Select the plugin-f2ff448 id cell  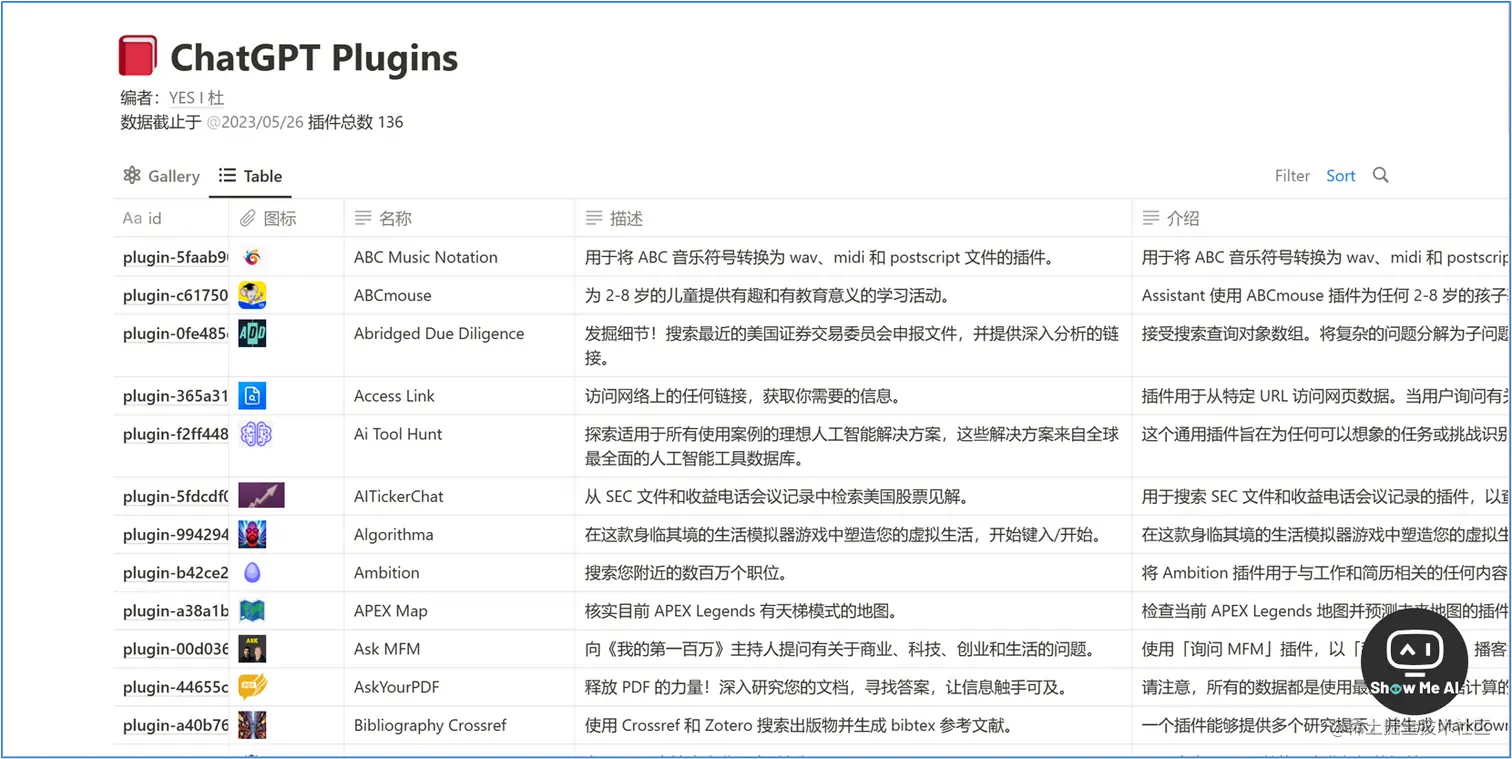(171, 446)
